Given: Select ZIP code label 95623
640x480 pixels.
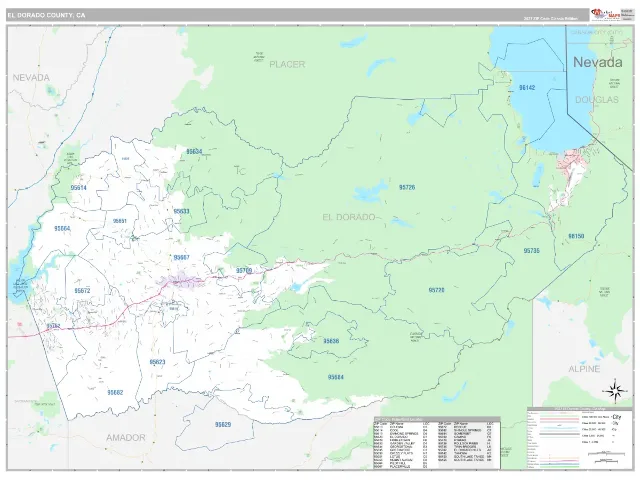Looking at the screenshot, I should (157, 362).
